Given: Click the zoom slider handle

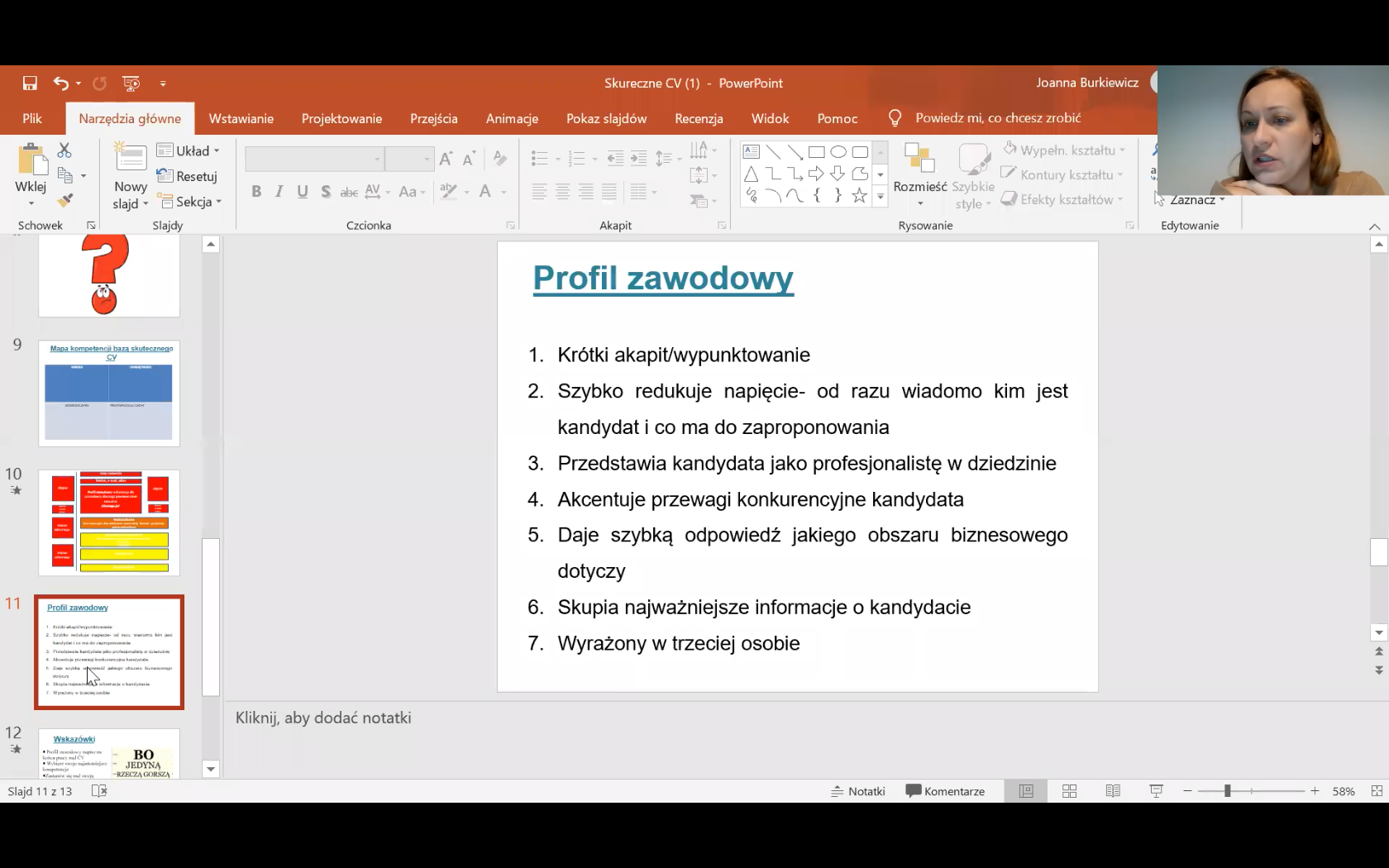Looking at the screenshot, I should pos(1228,791).
